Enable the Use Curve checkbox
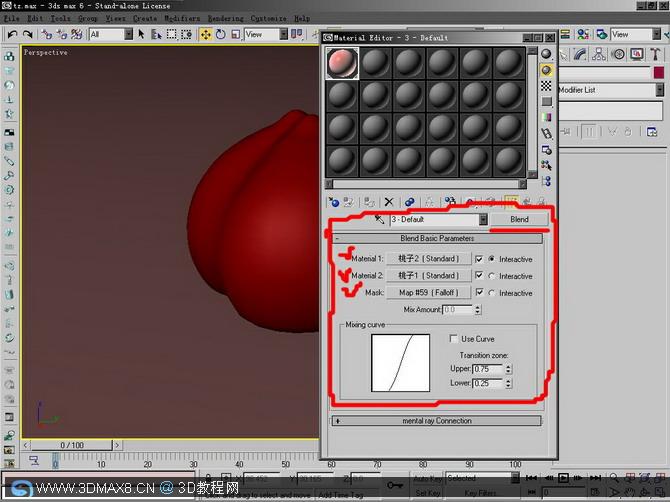Viewport: 670px width, 502px height. point(453,338)
